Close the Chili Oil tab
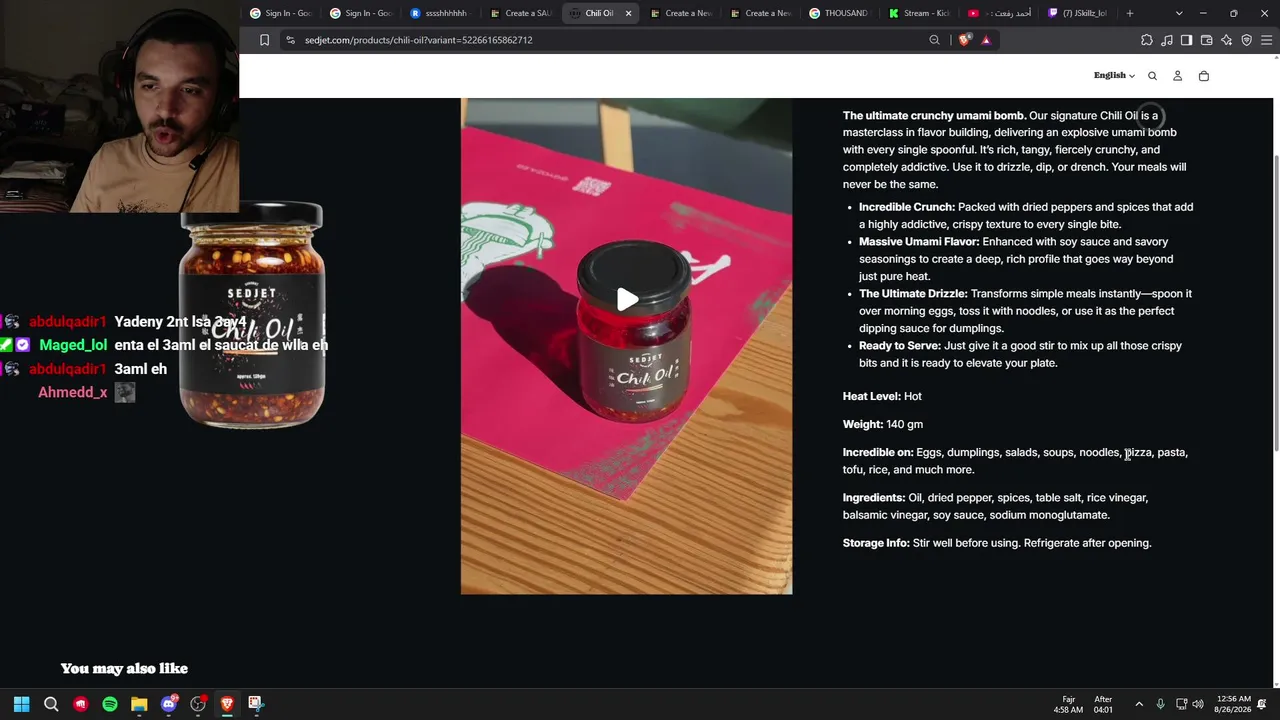Screen dimensions: 1280x720 (629, 13)
